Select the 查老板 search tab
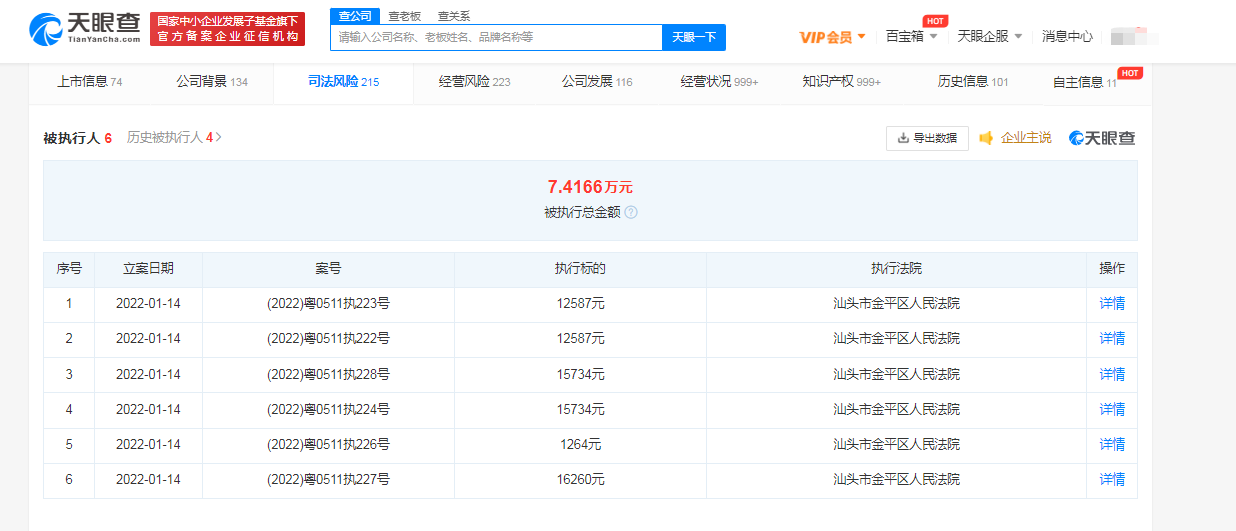1236x531 pixels. pyautogui.click(x=404, y=16)
